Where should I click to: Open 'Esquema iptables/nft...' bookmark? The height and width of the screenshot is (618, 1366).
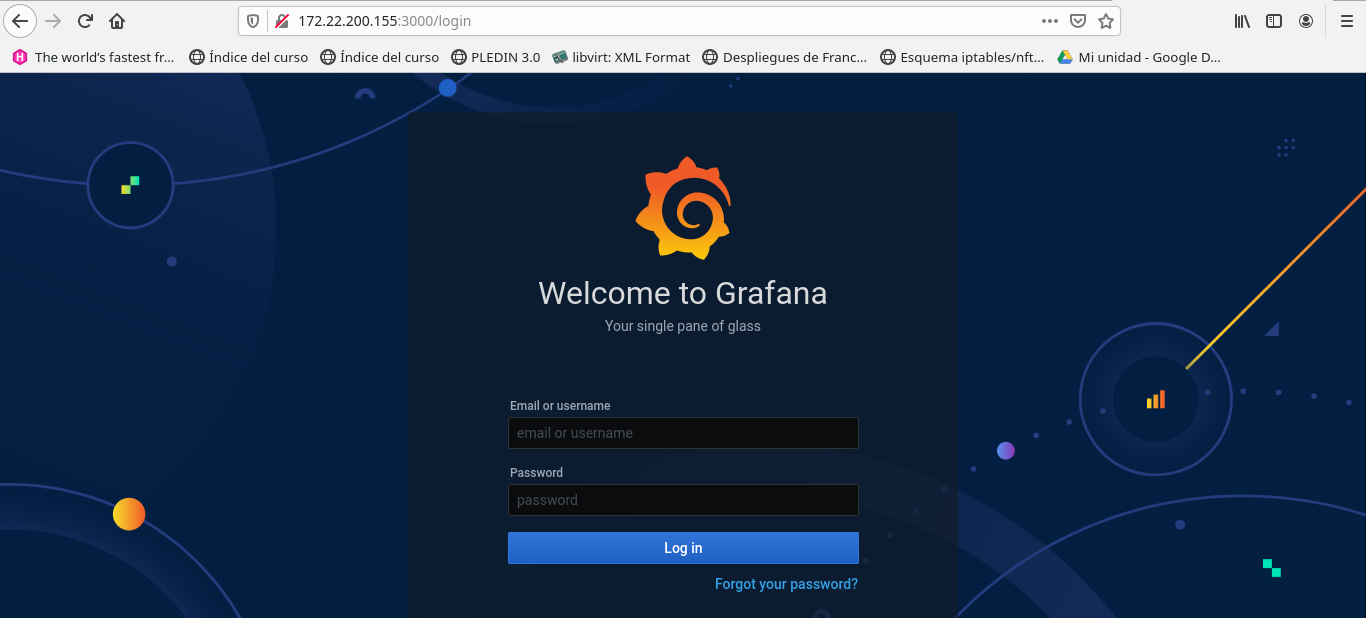click(963, 57)
